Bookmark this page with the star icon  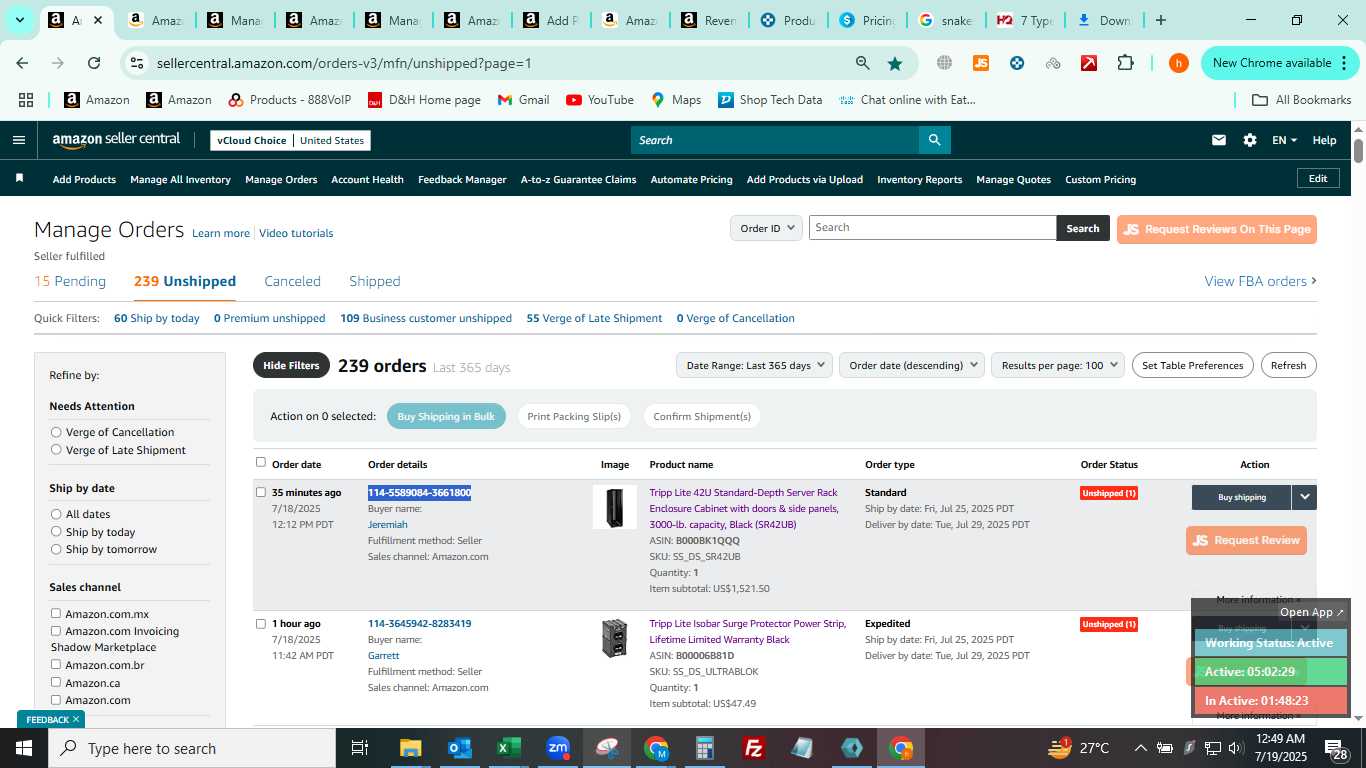[895, 63]
